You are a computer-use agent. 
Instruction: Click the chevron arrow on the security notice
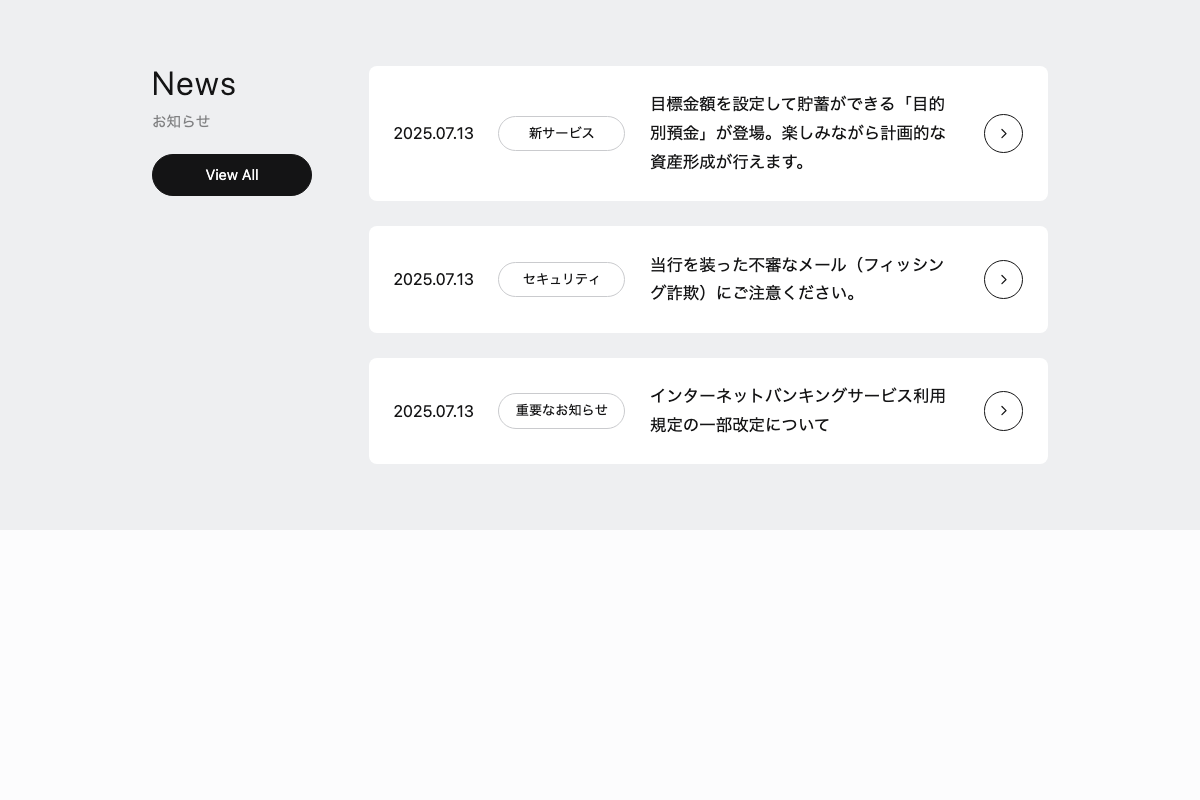tap(1003, 279)
